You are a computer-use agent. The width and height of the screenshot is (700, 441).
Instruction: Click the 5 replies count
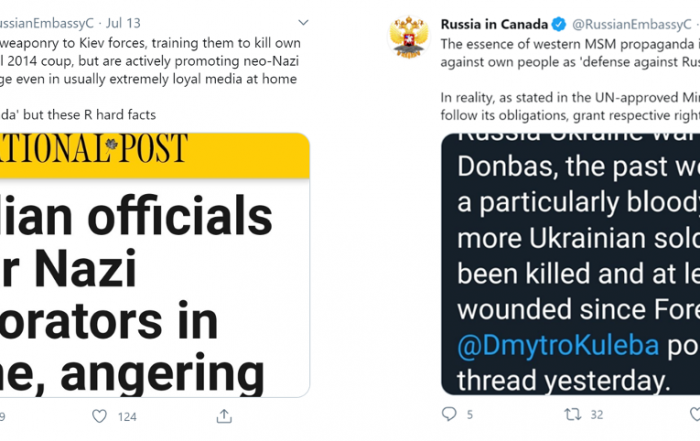pyautogui.click(x=470, y=415)
